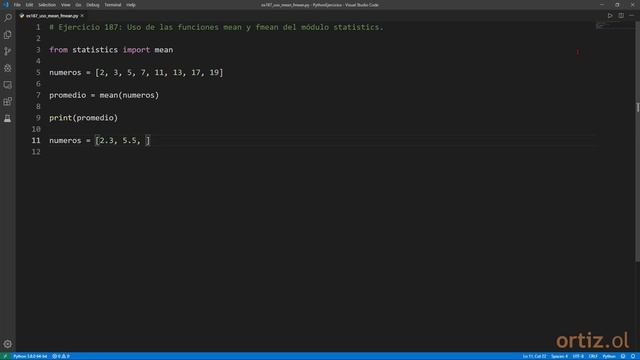640x360 pixels.
Task: Open the Manage gear icon
Action: click(x=8, y=344)
